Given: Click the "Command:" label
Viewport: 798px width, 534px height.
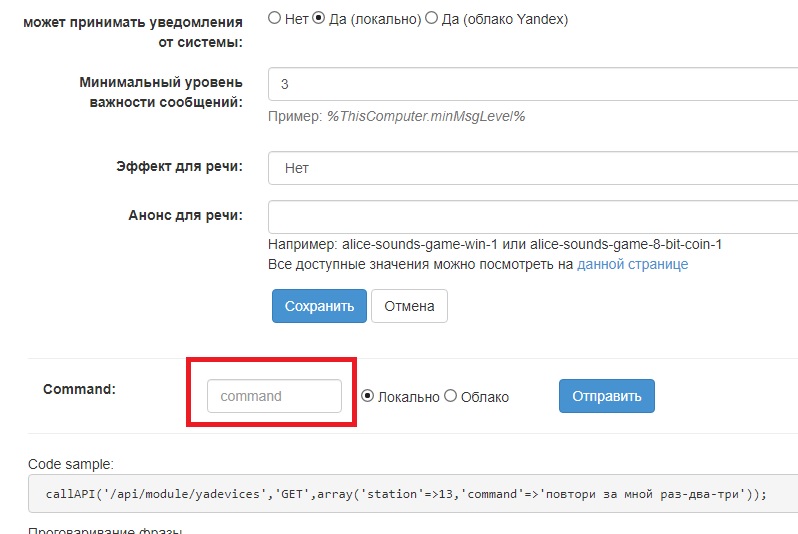Looking at the screenshot, I should [x=79, y=389].
